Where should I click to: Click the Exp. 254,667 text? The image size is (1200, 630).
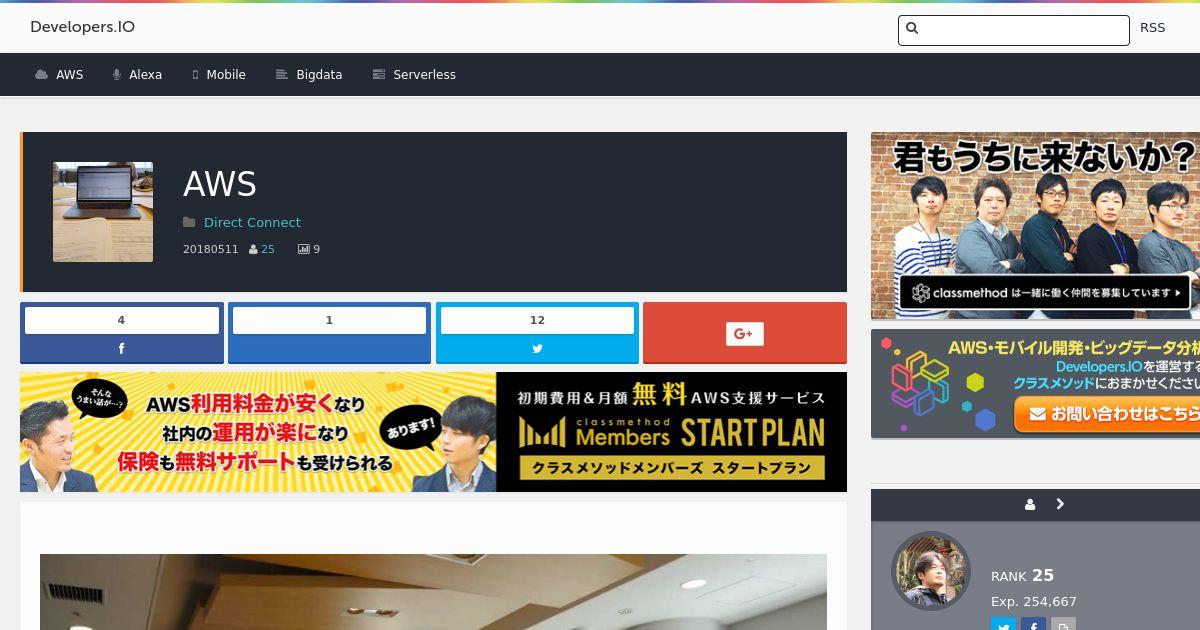tap(1034, 602)
